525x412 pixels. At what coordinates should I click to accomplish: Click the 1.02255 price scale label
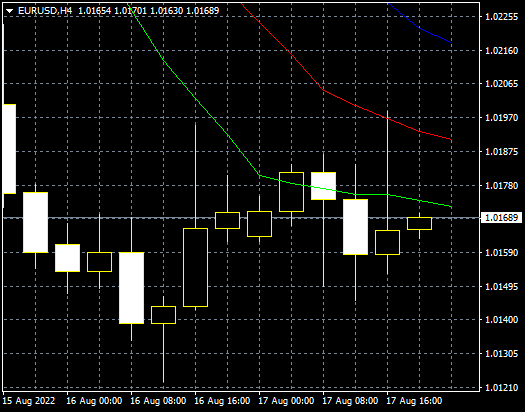pos(502,17)
